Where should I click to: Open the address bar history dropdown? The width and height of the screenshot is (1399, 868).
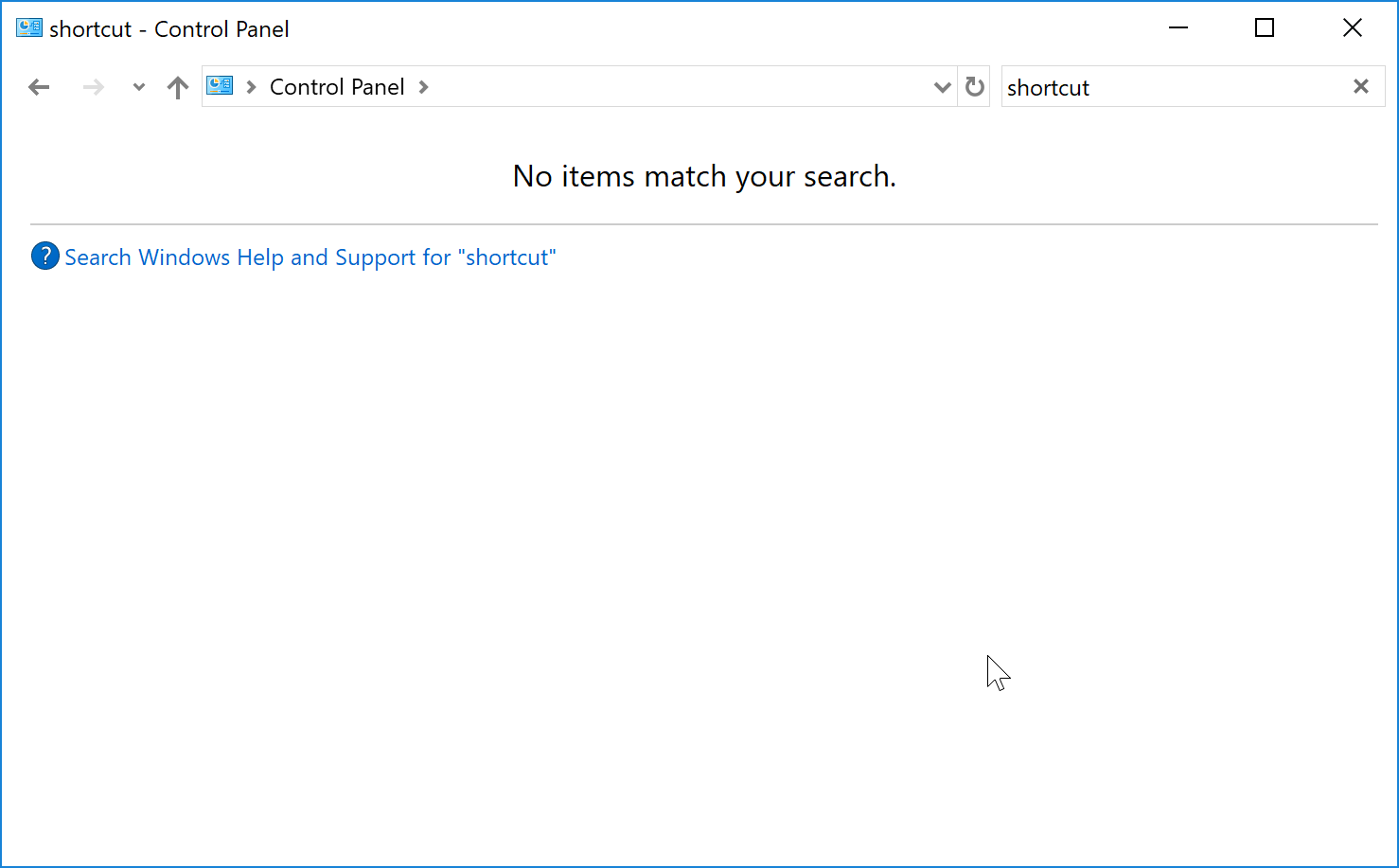tap(942, 86)
